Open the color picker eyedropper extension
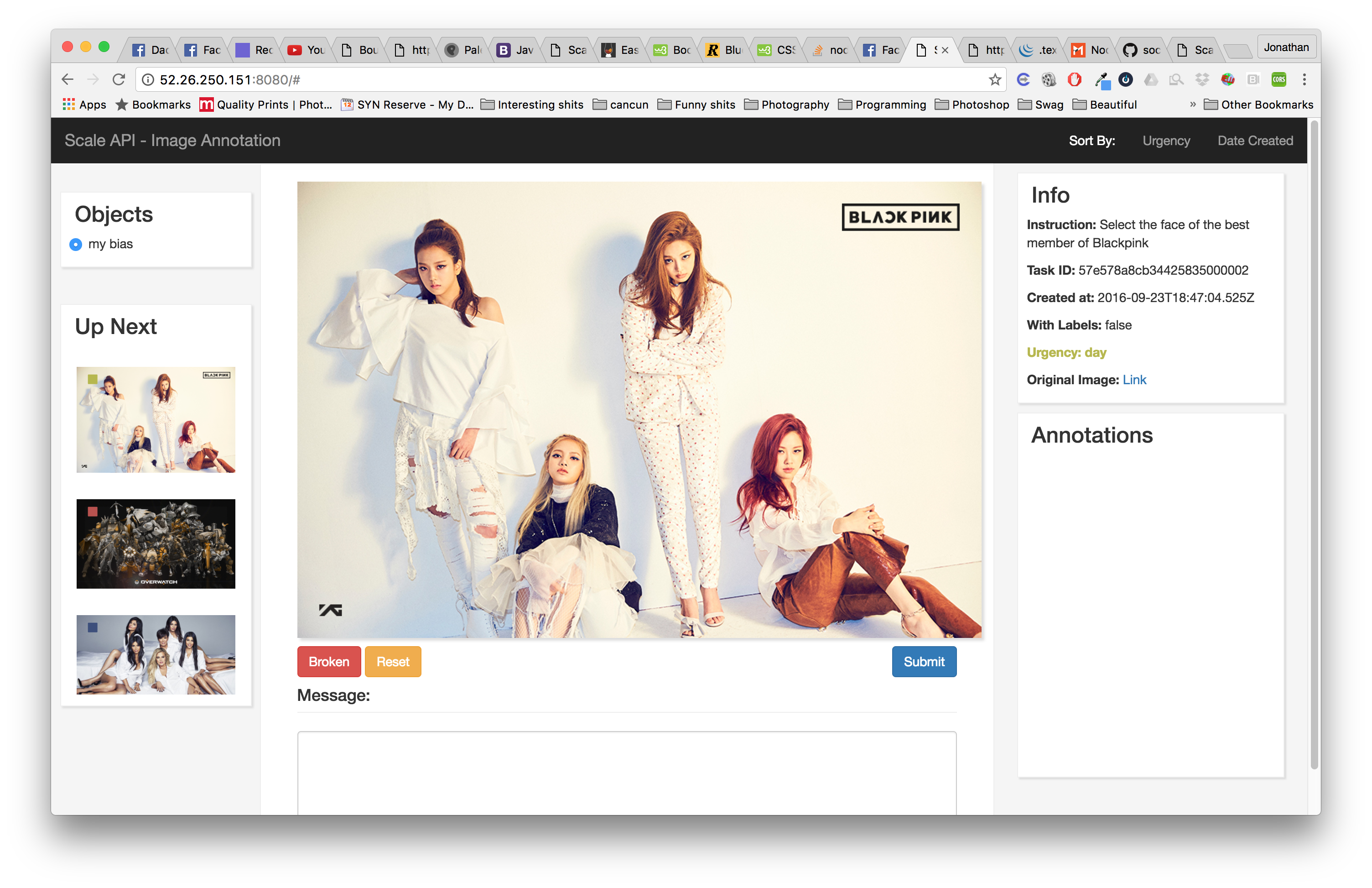The image size is (1372, 888). point(1101,79)
